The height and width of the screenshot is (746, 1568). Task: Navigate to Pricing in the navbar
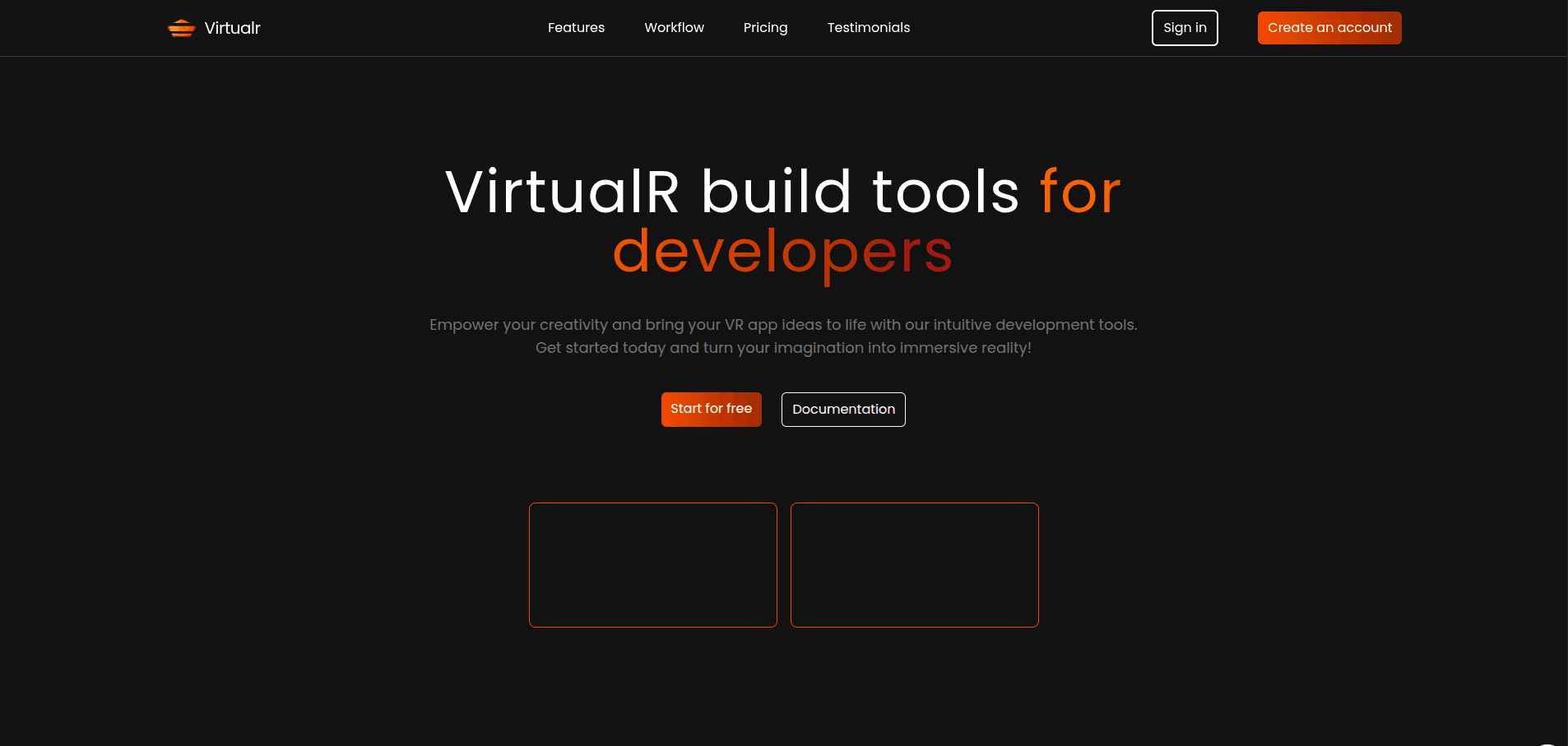pyautogui.click(x=765, y=28)
